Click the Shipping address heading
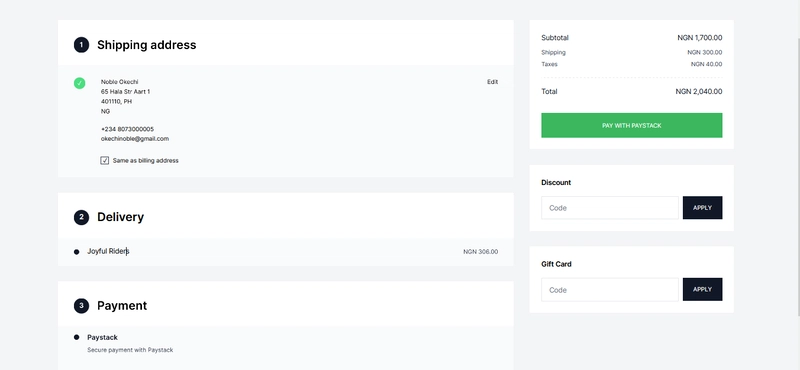 [146, 45]
